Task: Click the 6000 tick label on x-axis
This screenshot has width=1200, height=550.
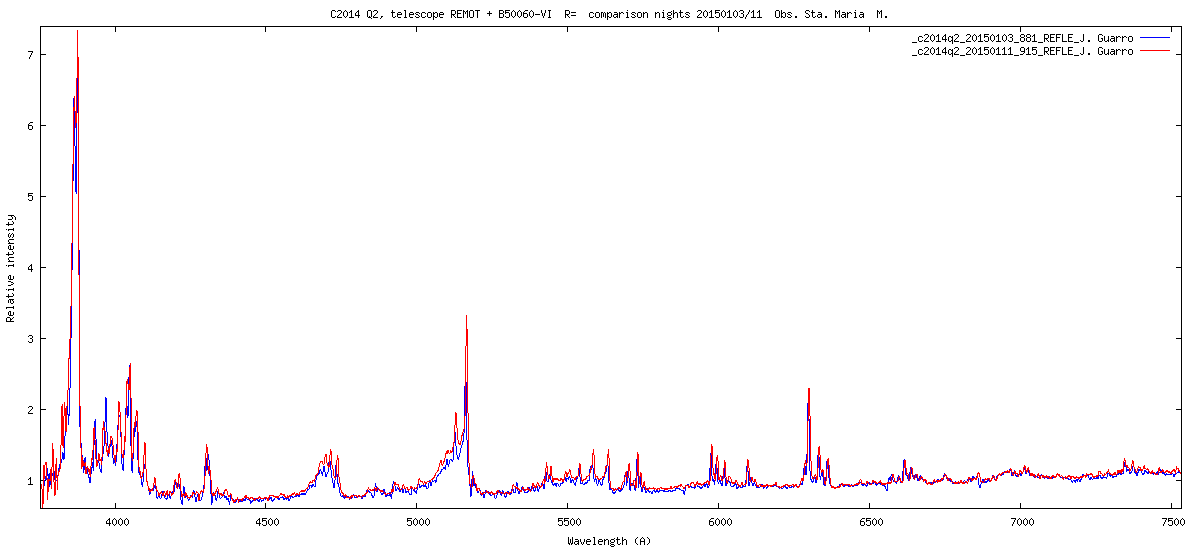Action: (x=718, y=523)
